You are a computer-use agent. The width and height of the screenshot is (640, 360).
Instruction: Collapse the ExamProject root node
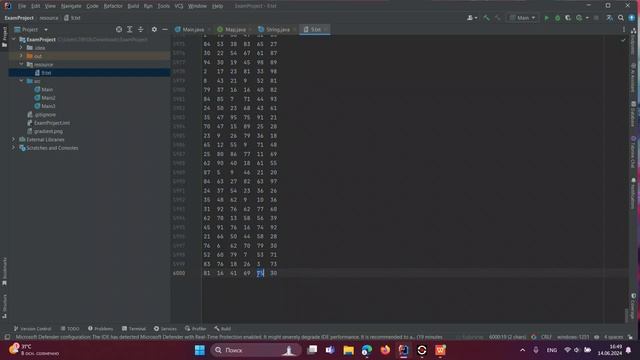pos(14,39)
